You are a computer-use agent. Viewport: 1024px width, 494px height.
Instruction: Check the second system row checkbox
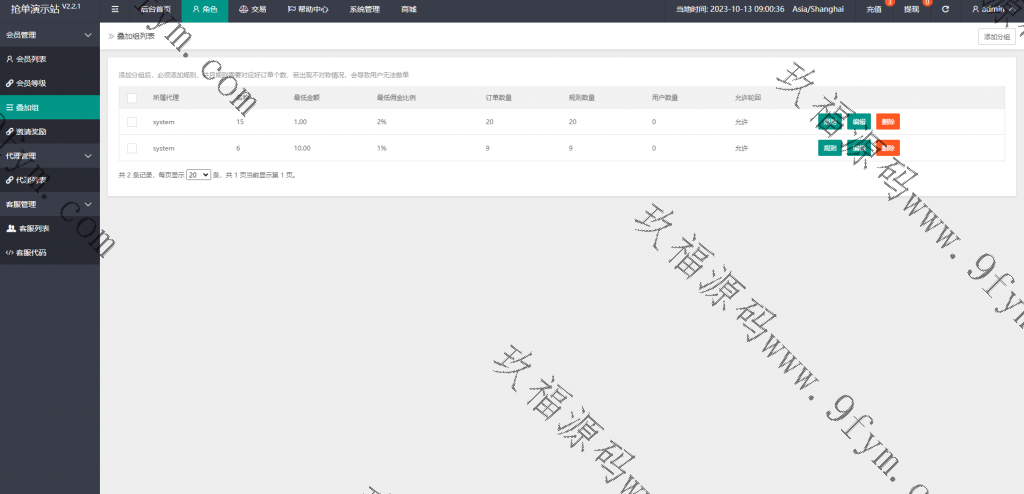click(132, 148)
